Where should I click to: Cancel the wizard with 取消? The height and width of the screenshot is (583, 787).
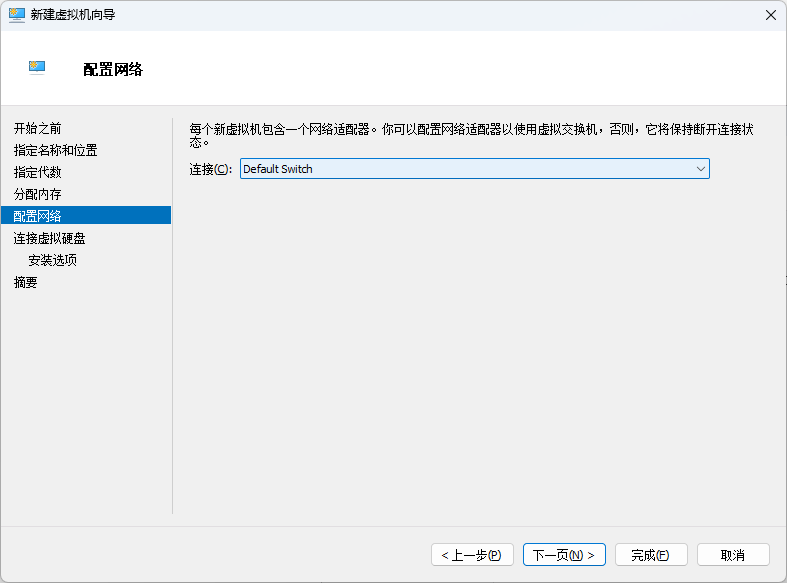(733, 555)
